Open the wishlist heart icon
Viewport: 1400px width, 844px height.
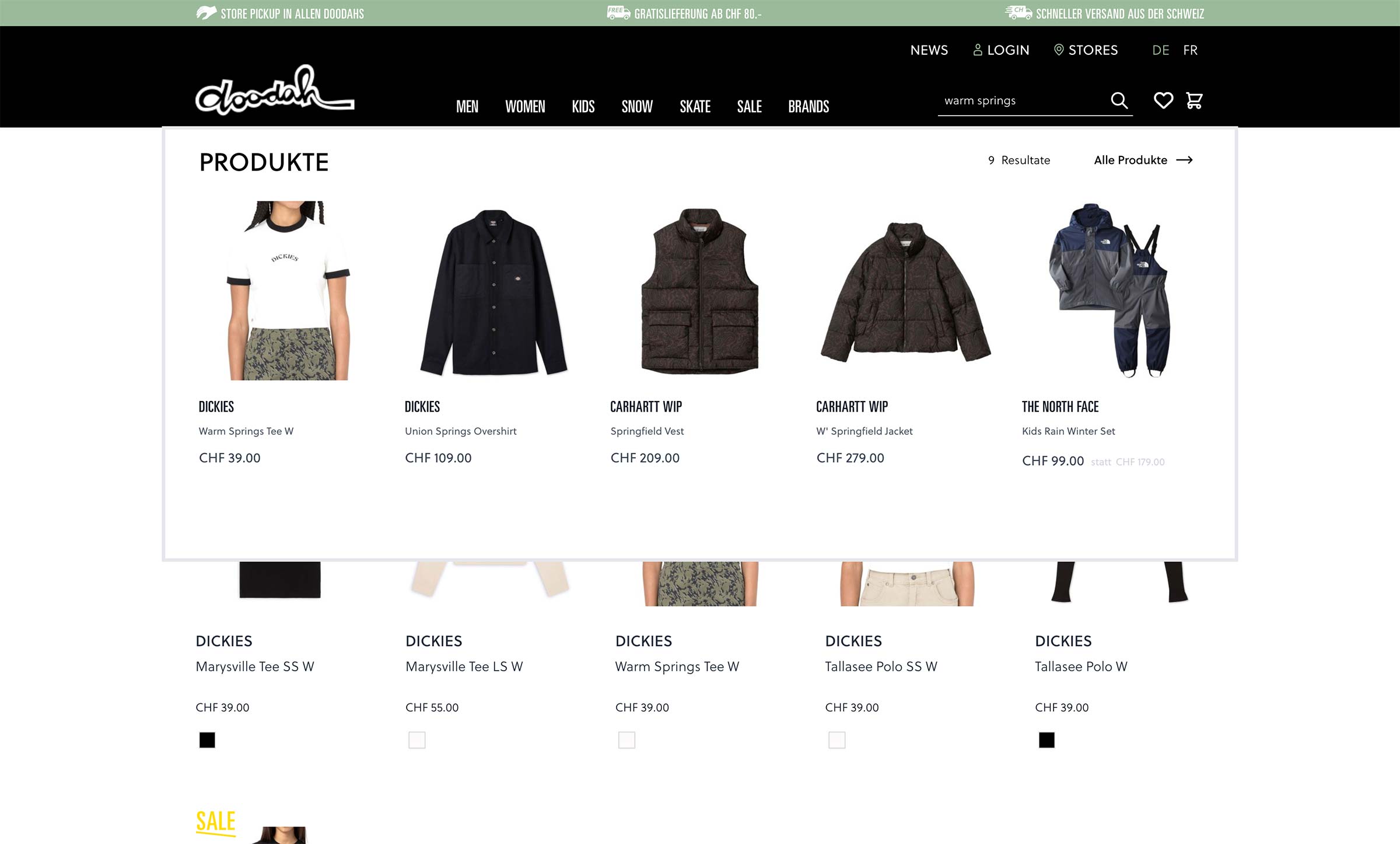click(x=1163, y=100)
